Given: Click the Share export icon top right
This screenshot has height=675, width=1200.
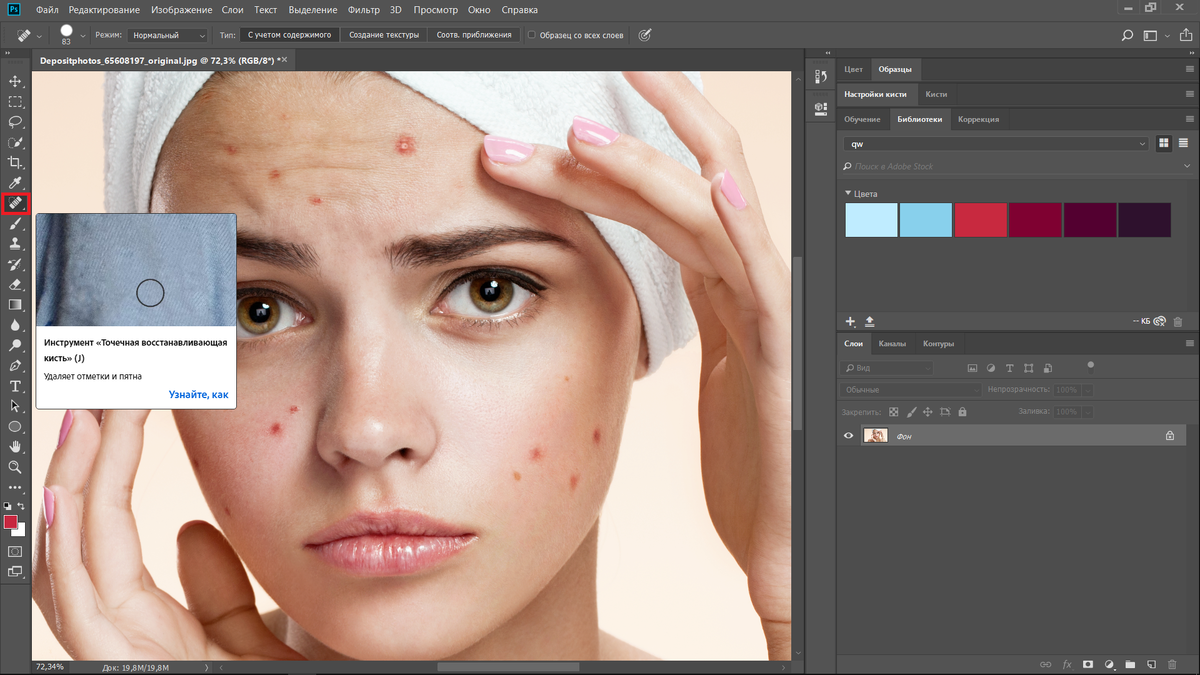Looking at the screenshot, I should [x=1184, y=35].
